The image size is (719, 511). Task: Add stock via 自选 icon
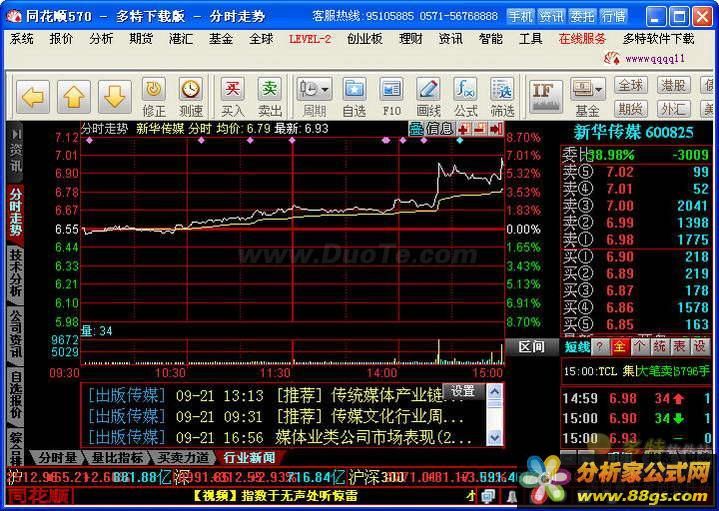(354, 97)
